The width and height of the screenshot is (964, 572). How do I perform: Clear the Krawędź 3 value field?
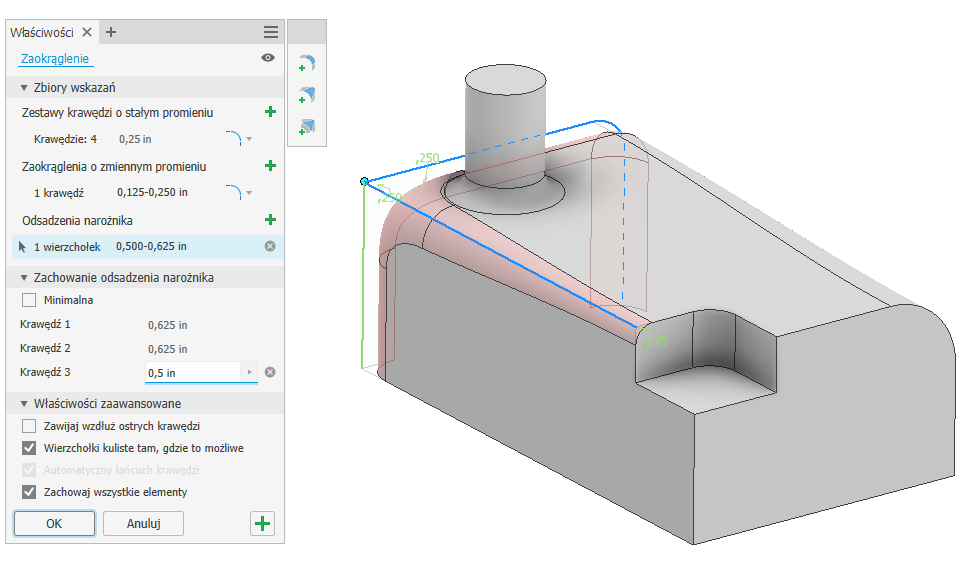[270, 372]
